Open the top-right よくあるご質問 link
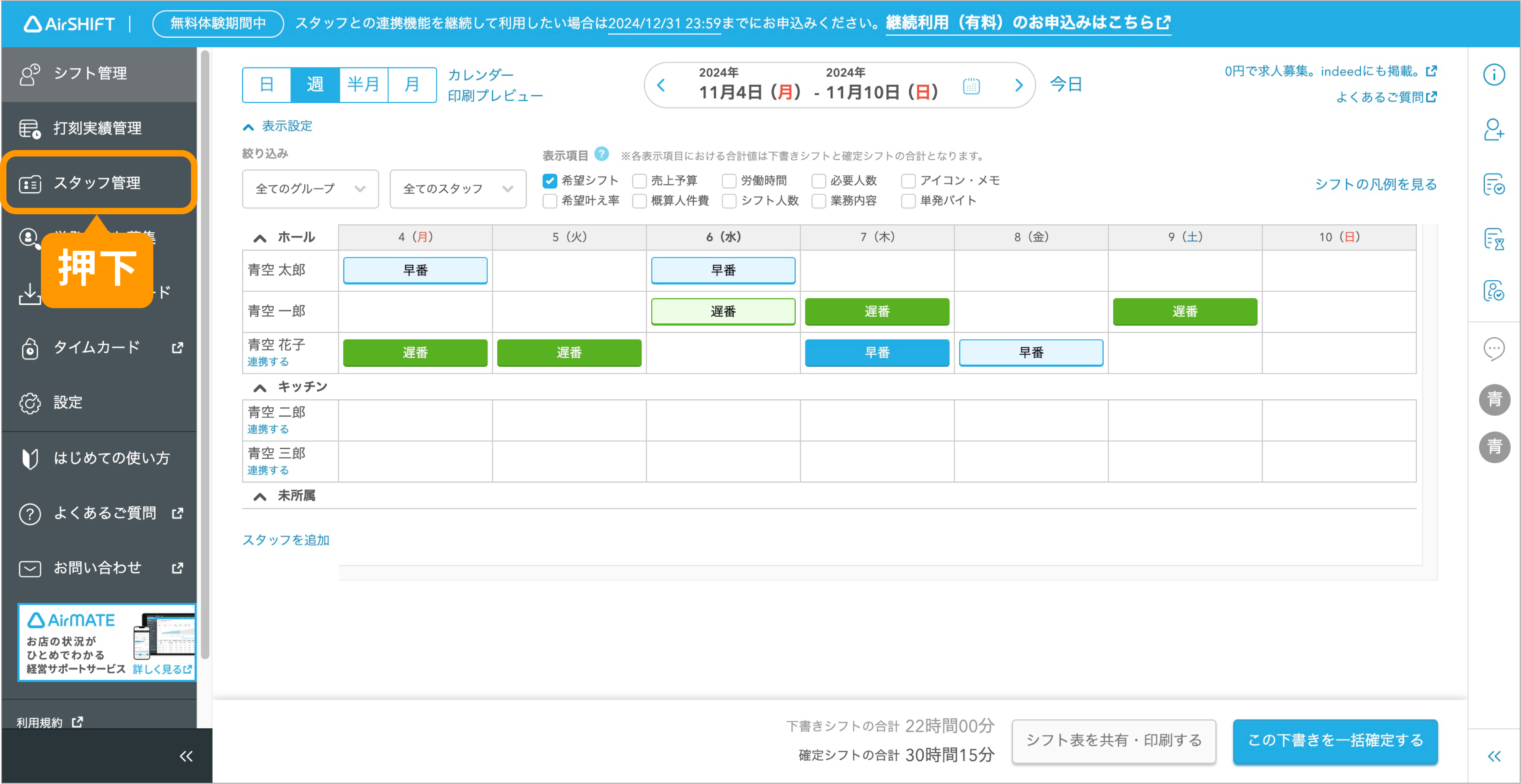This screenshot has height=784, width=1521. pos(1386,97)
